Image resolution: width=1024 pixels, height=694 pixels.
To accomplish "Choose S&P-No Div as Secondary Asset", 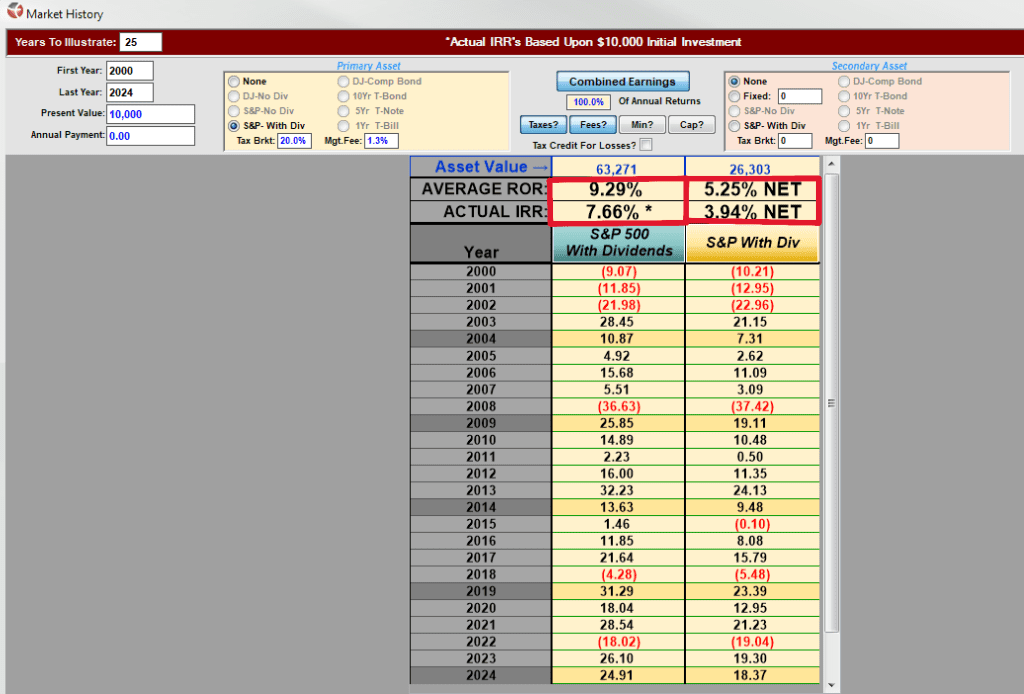I will click(x=734, y=111).
